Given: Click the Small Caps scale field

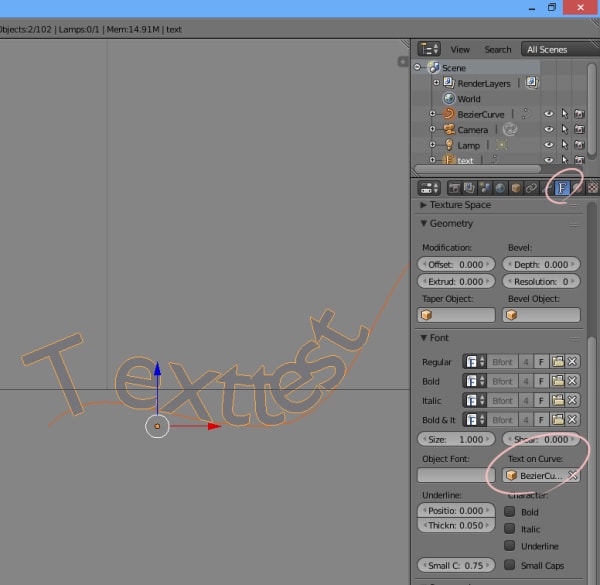Looking at the screenshot, I should 456,565.
